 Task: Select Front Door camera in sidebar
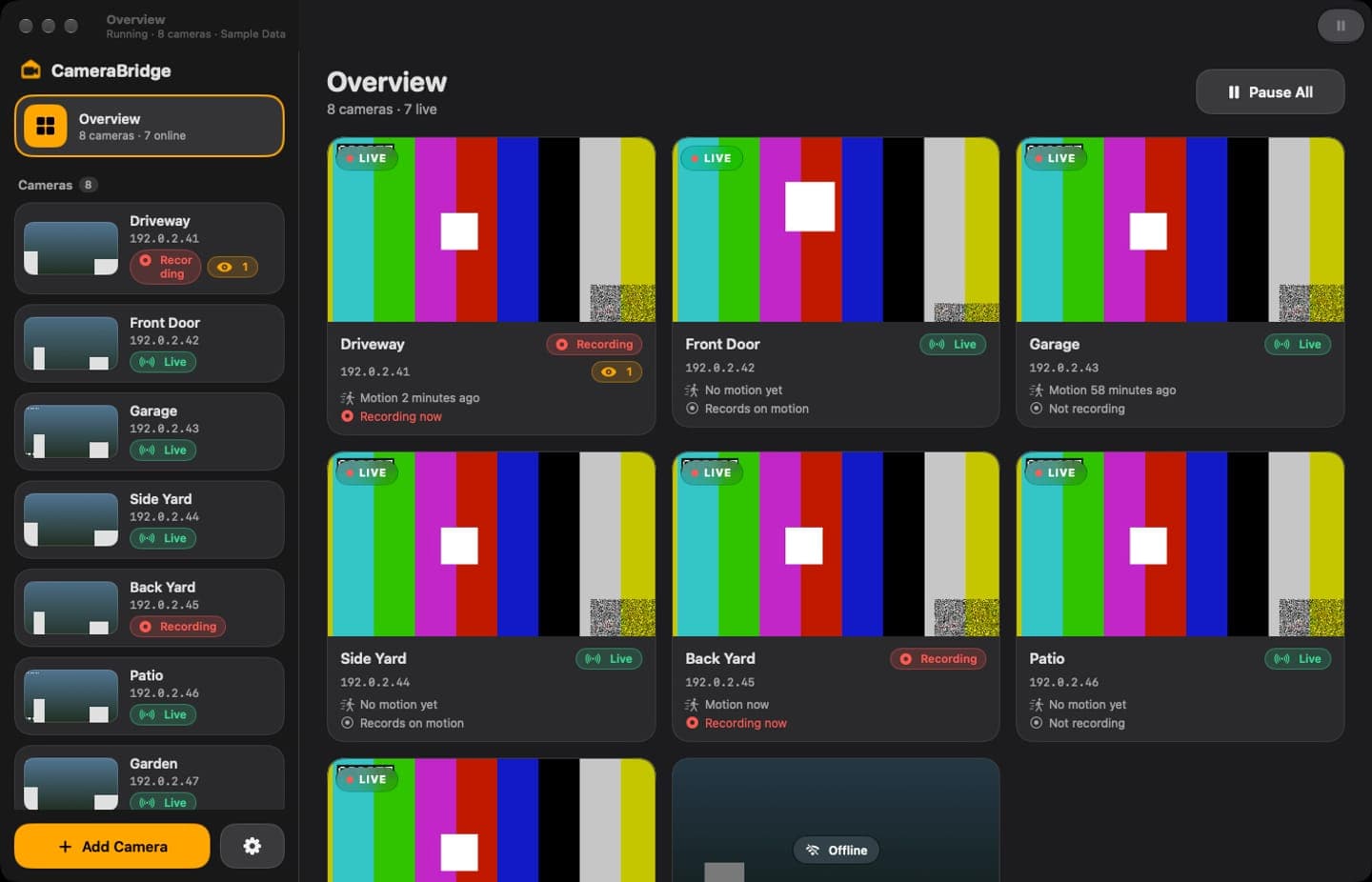[x=150, y=343]
